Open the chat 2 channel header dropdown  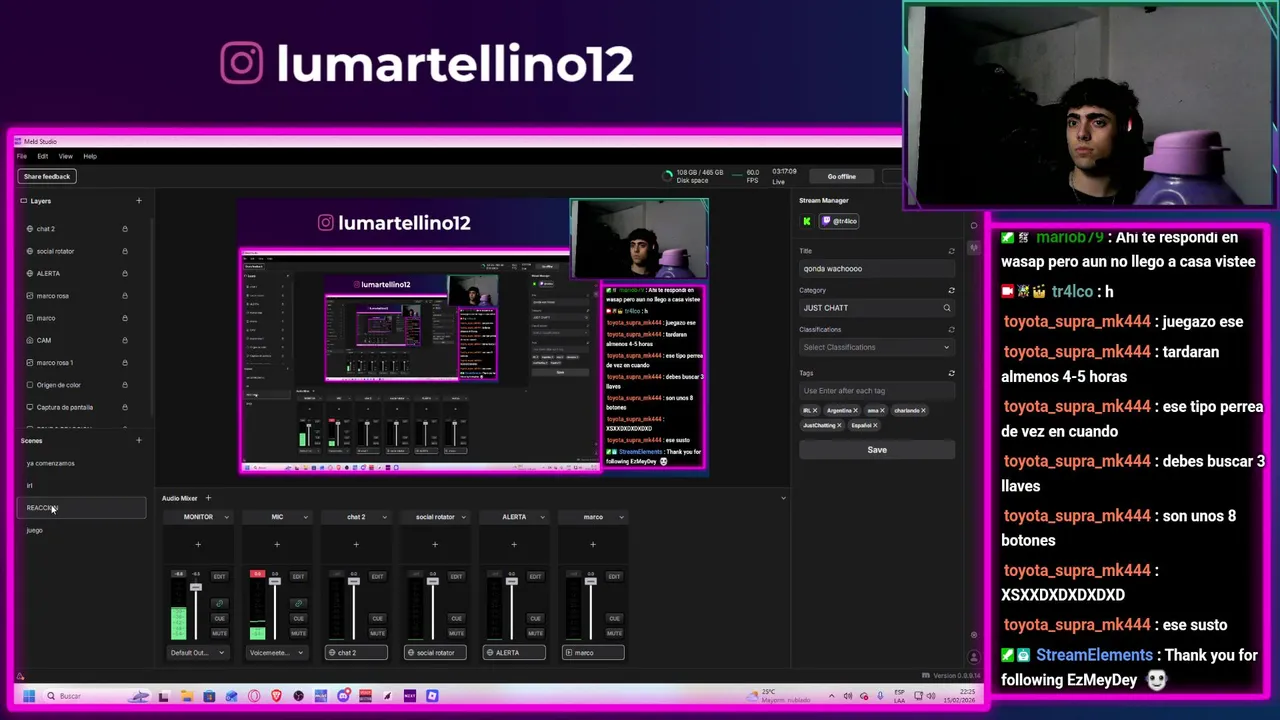coord(384,517)
